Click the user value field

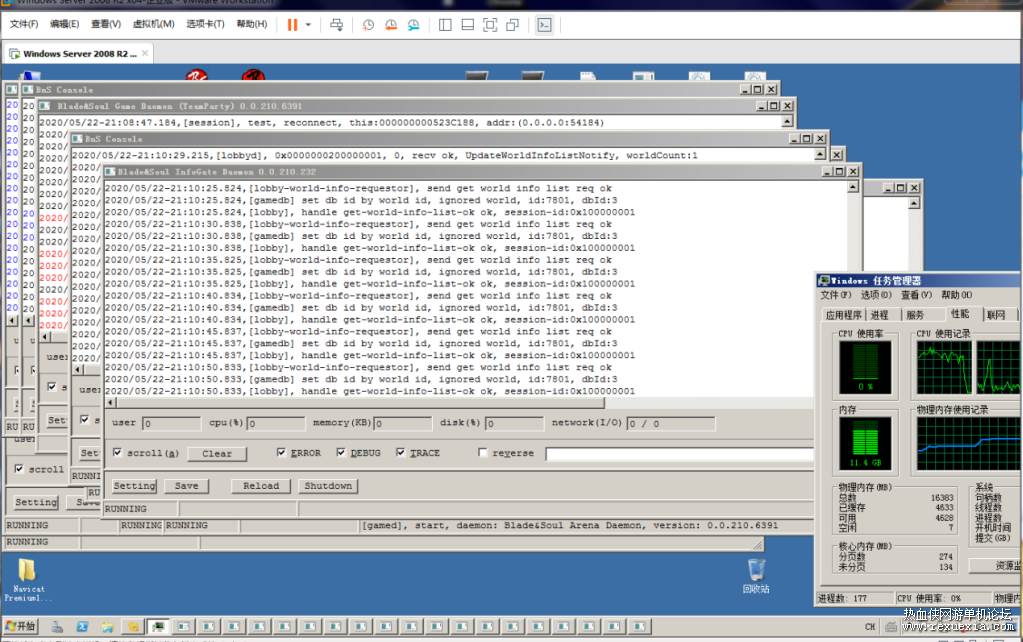pos(172,423)
